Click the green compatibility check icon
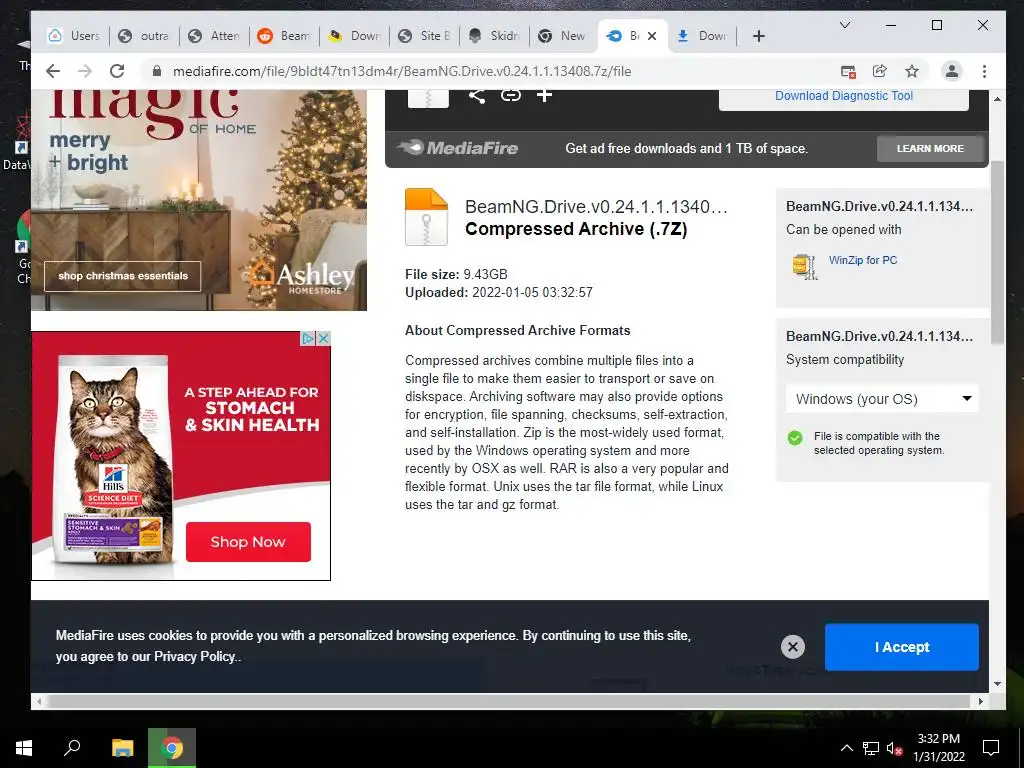Image resolution: width=1024 pixels, height=768 pixels. click(x=795, y=438)
